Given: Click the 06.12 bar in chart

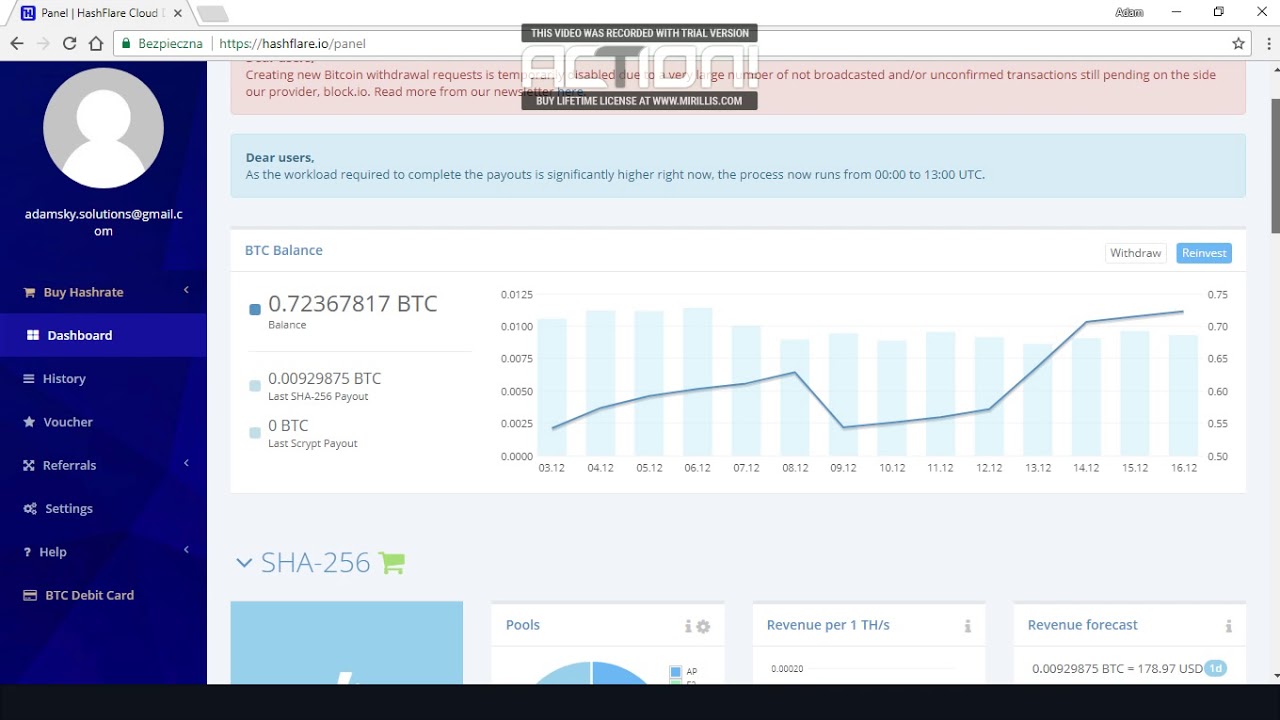Looking at the screenshot, I should (698, 382).
